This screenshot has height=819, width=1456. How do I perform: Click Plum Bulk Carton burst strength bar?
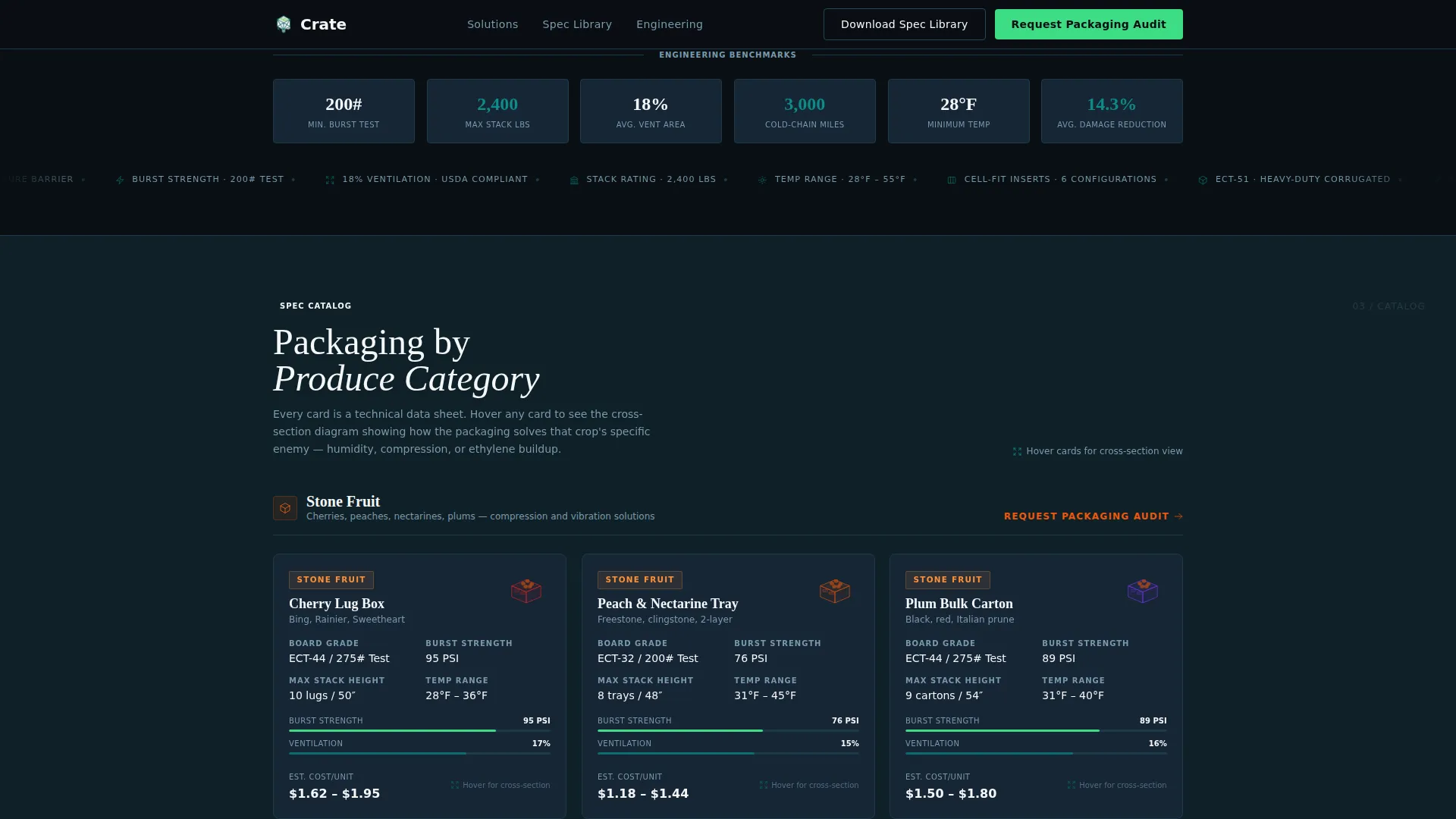[1036, 730]
